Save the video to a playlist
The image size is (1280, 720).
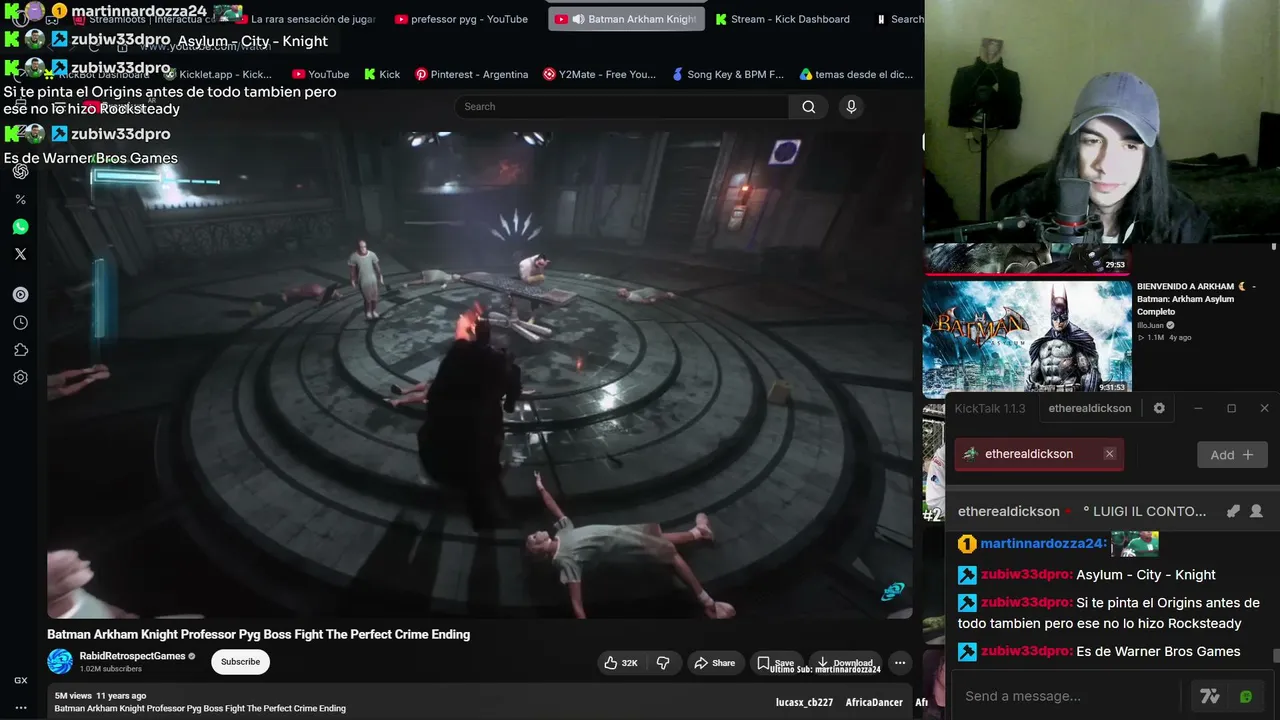(x=776, y=663)
